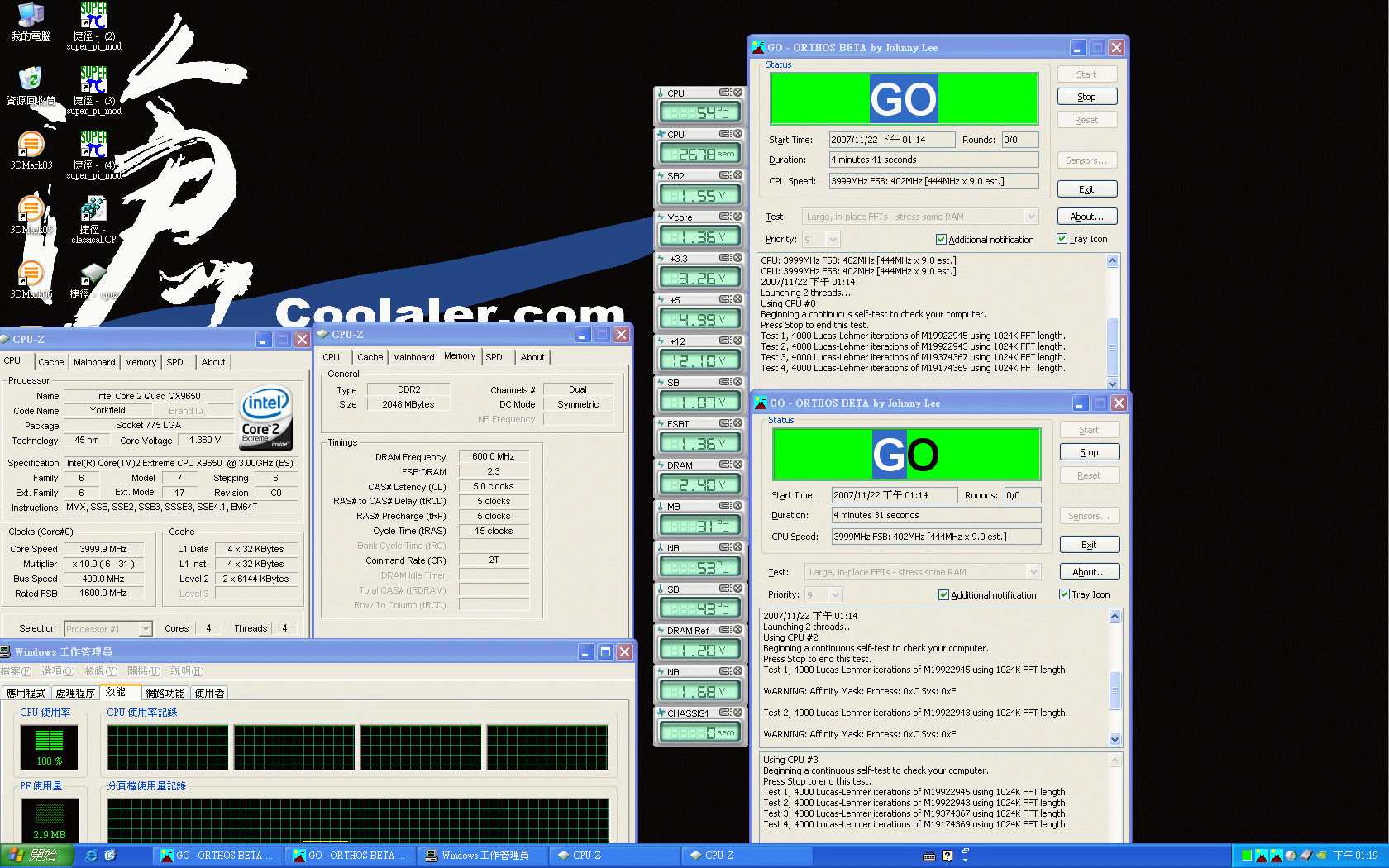Click the keyboard icon in language bar
The image size is (1389, 868).
tap(929, 856)
